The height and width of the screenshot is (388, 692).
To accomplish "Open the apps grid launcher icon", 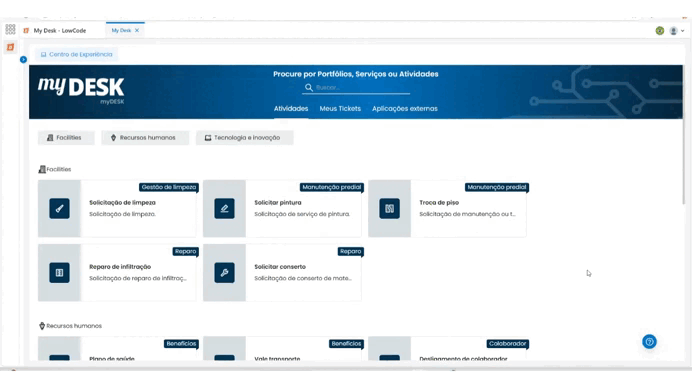I will coord(10,30).
